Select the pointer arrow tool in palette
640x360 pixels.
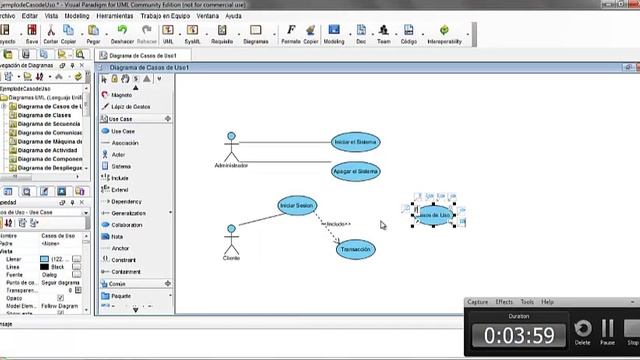[104, 79]
